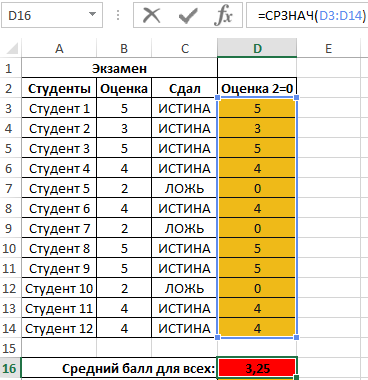Click the Cancel (X) formula bar icon

point(151,15)
